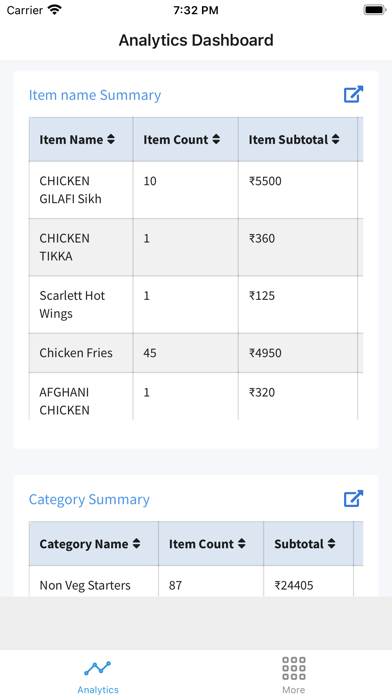Image resolution: width=392 pixels, height=696 pixels.
Task: Sort by Item Count in item table
Action: (x=216, y=140)
